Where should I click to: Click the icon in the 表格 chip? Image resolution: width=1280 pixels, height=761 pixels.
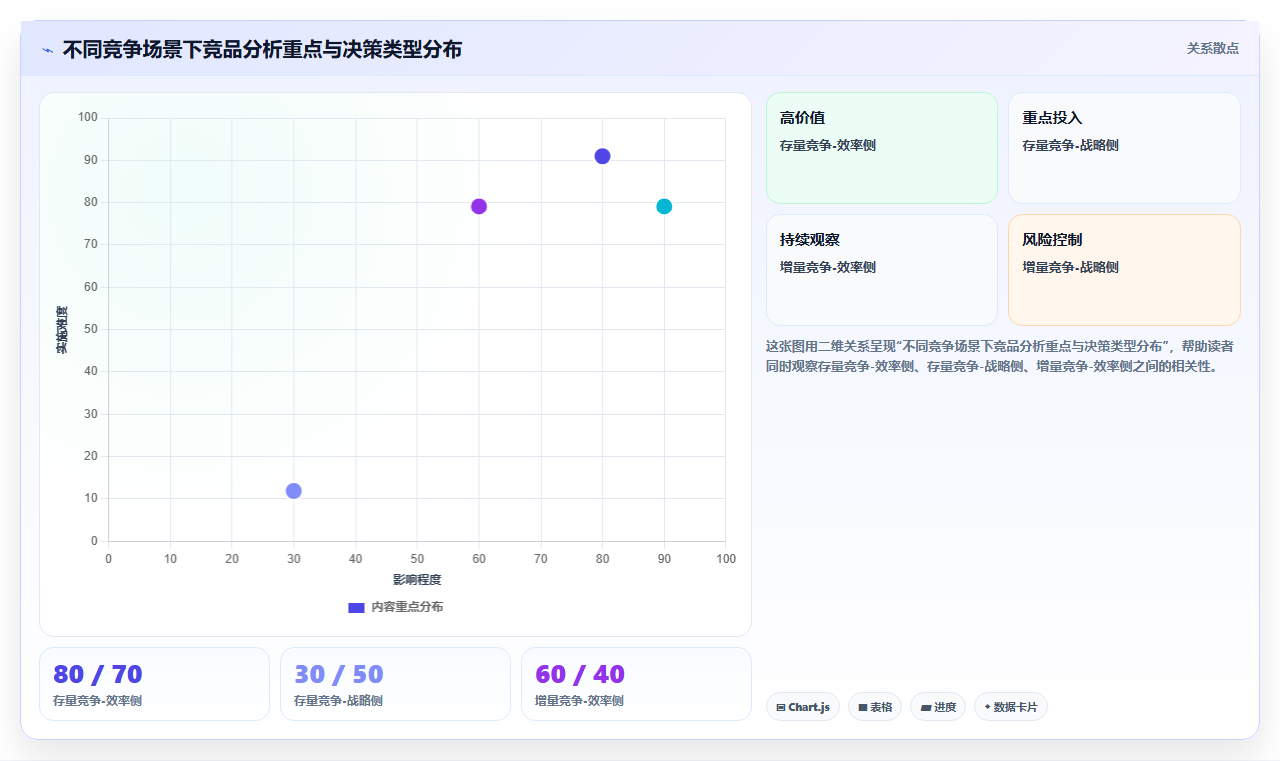click(862, 708)
